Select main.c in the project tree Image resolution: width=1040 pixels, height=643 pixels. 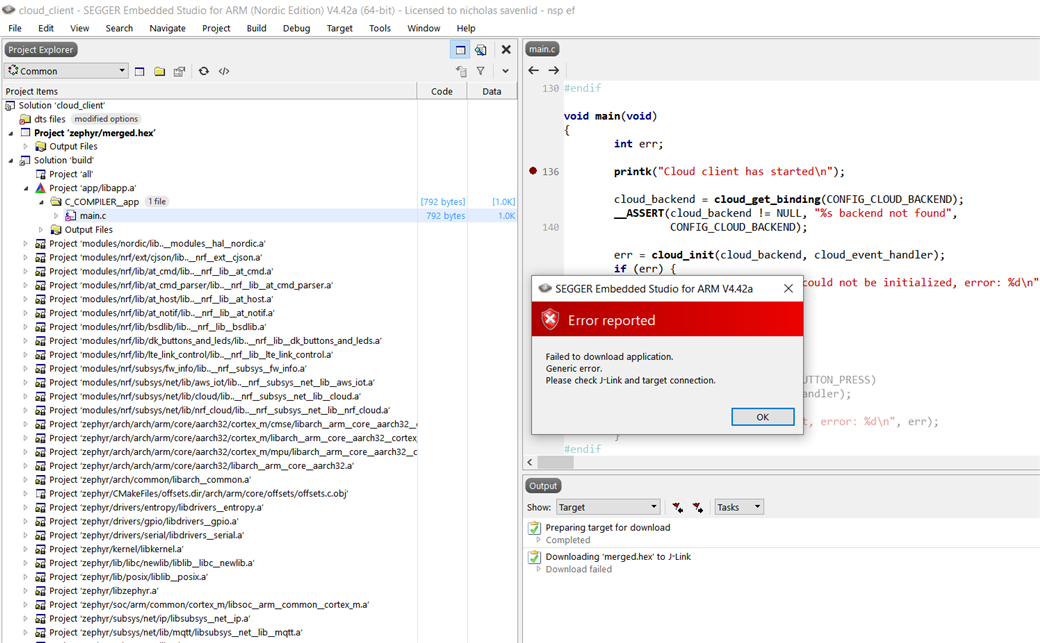(x=93, y=216)
